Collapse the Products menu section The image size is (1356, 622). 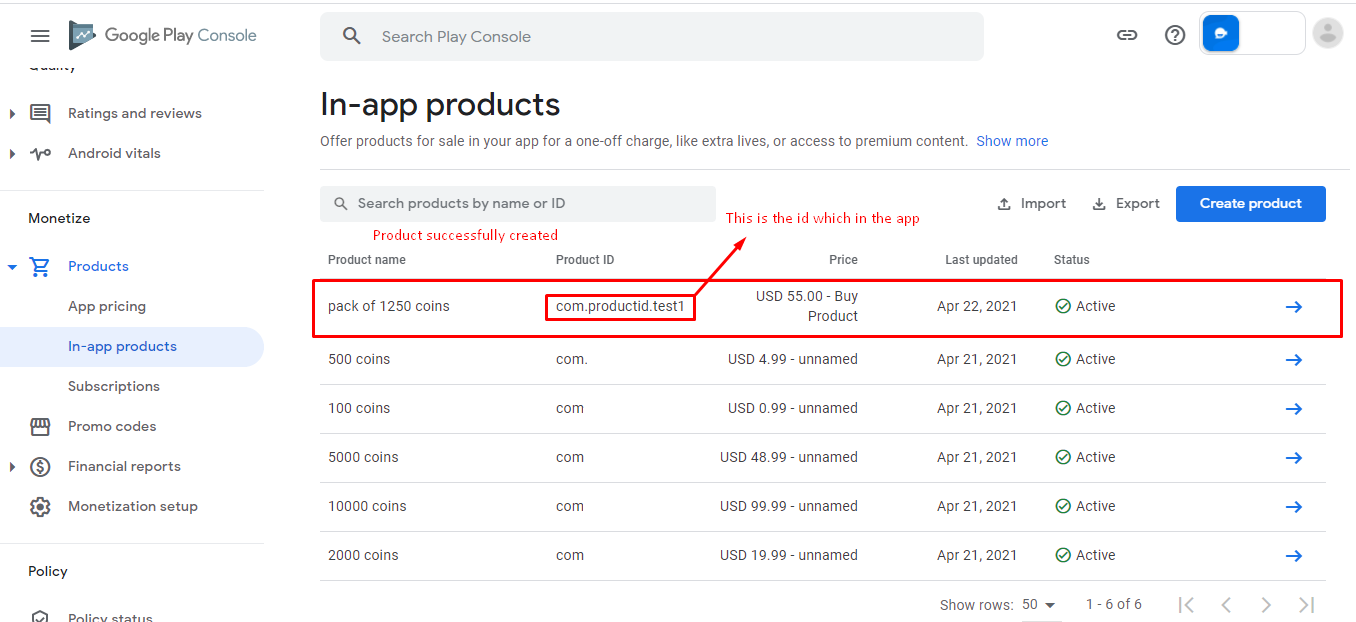(x=12, y=267)
